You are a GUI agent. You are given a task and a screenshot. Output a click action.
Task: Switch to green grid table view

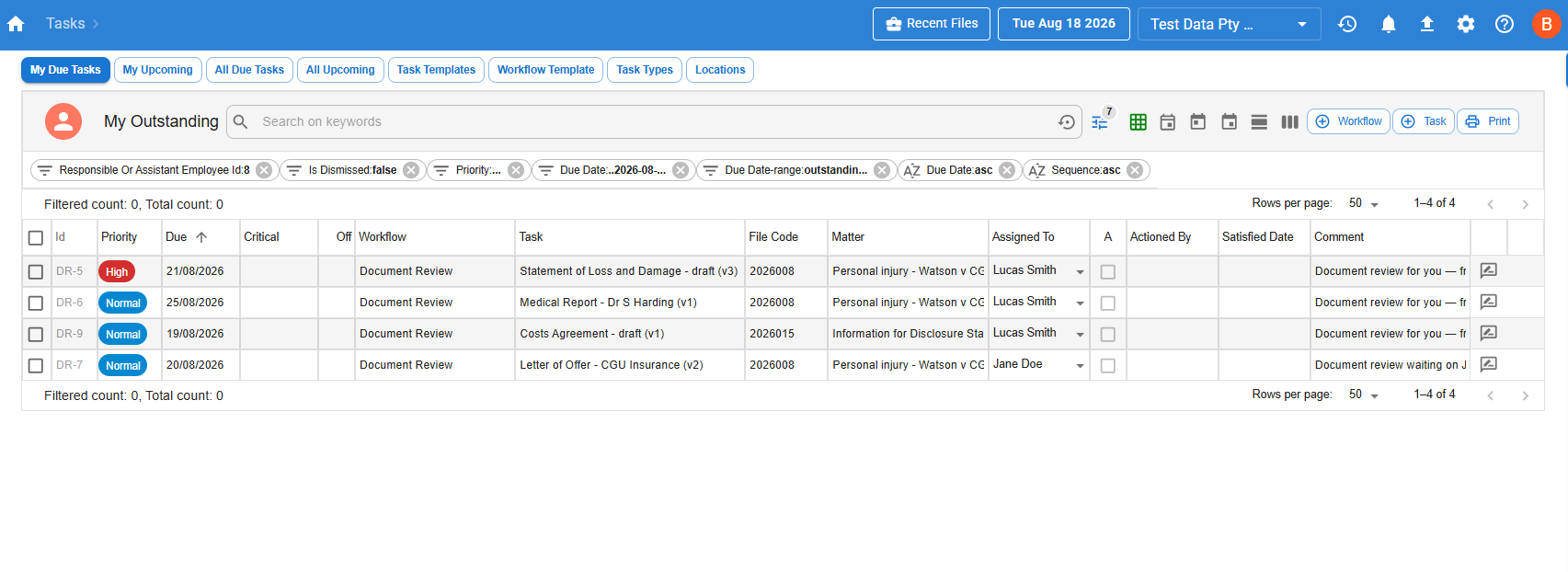point(1138,121)
